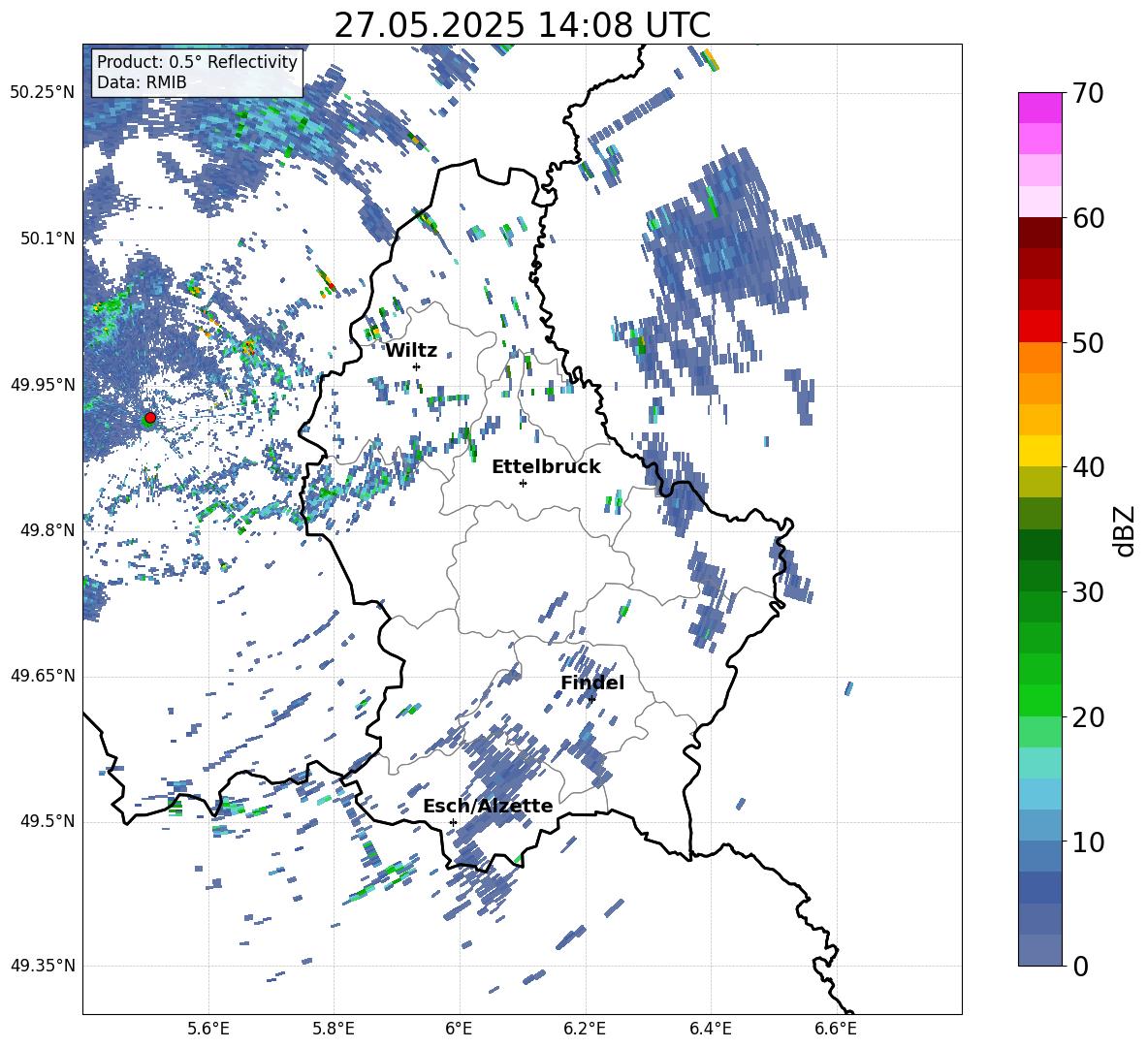Image resolution: width=1148 pixels, height=1048 pixels.
Task: Click the red radar location marker
Action: 150,418
